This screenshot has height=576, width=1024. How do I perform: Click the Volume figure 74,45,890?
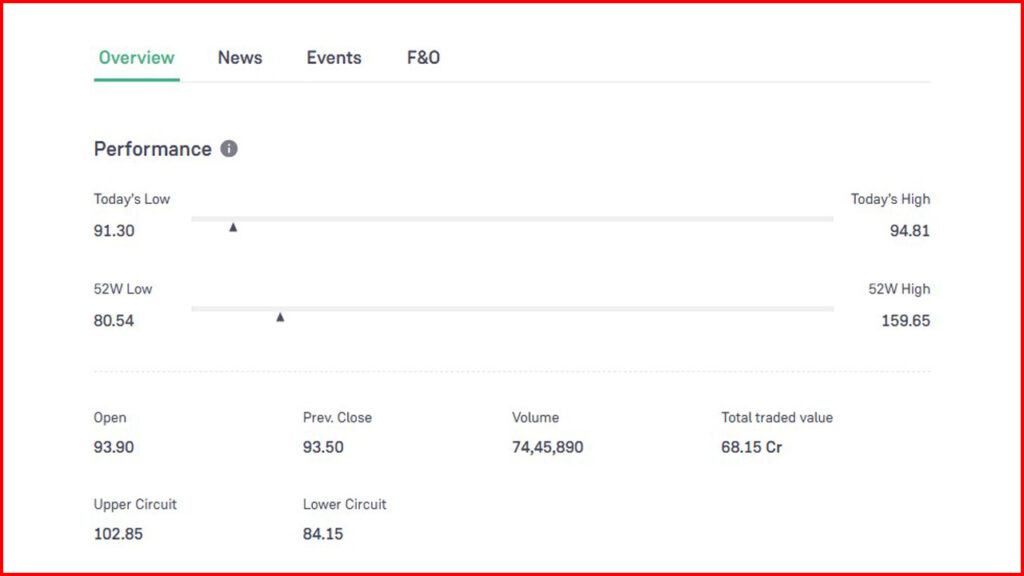[547, 447]
